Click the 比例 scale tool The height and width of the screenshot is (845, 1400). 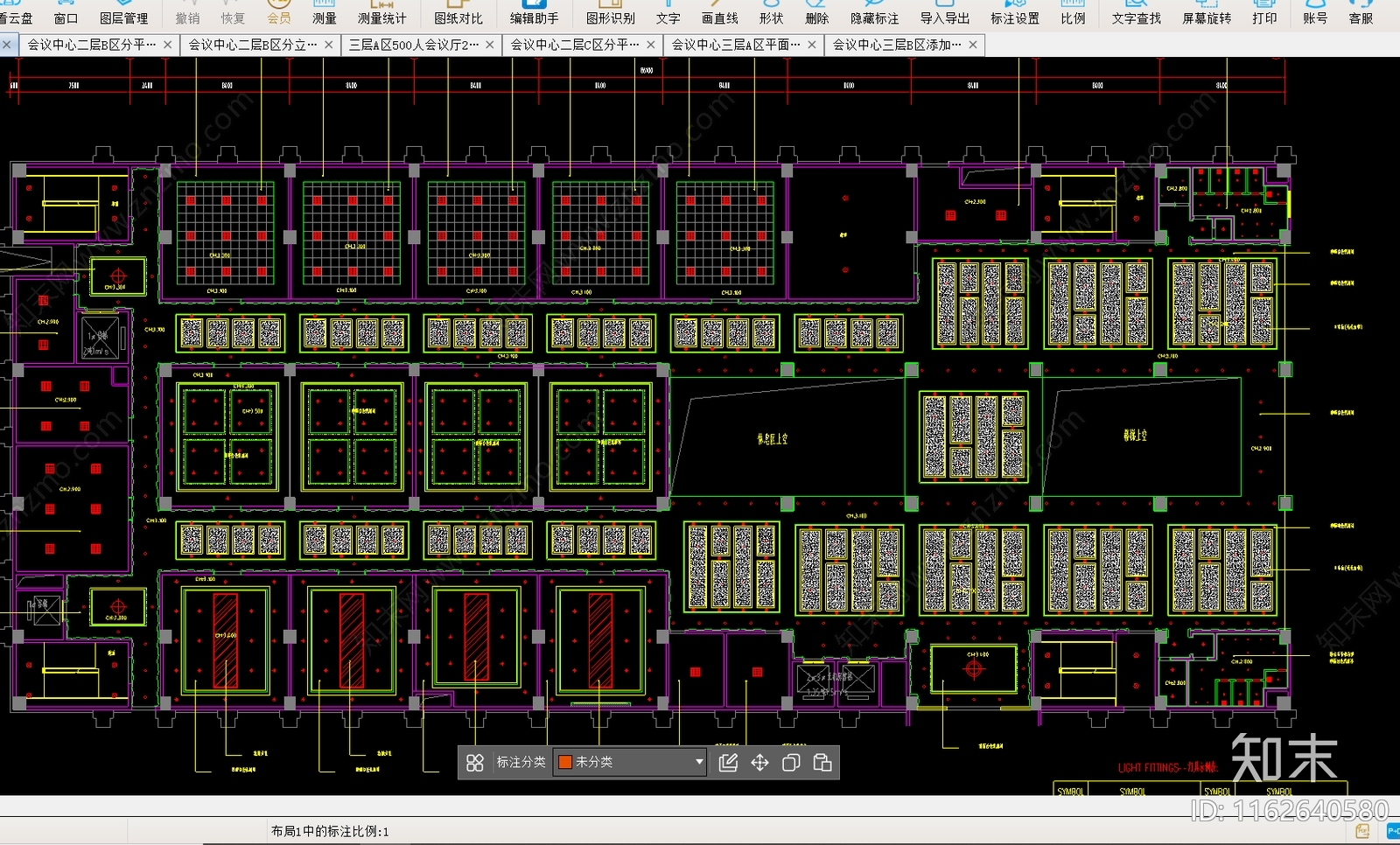pyautogui.click(x=1074, y=12)
